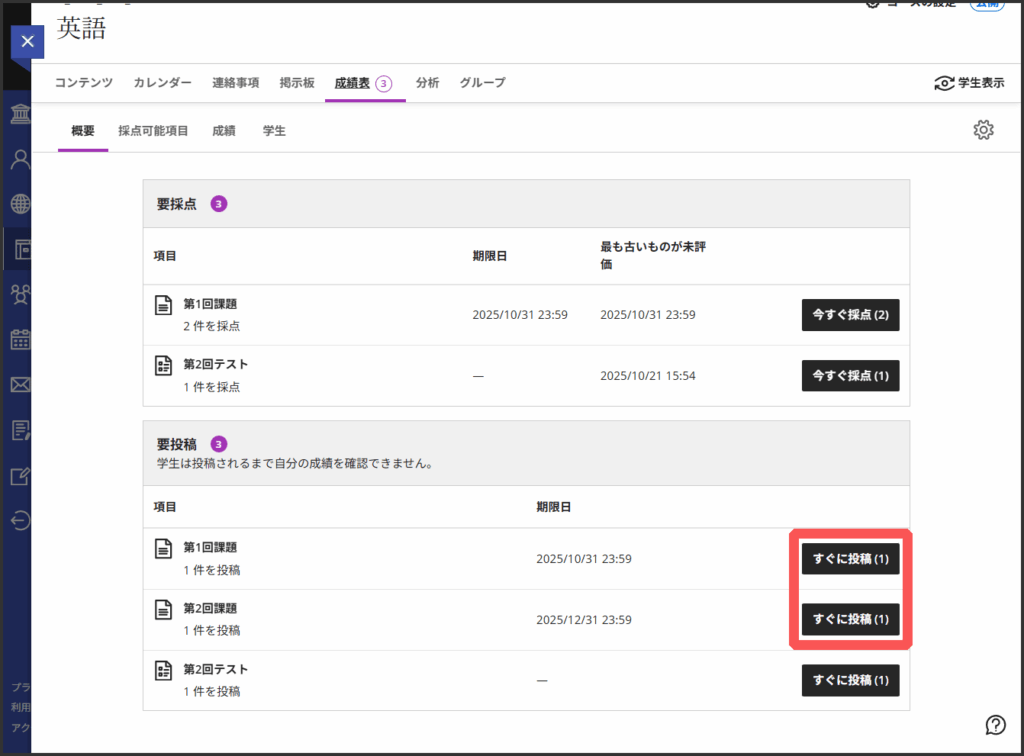Open the institution page building icon
1024x756 pixels.
coord(21,112)
